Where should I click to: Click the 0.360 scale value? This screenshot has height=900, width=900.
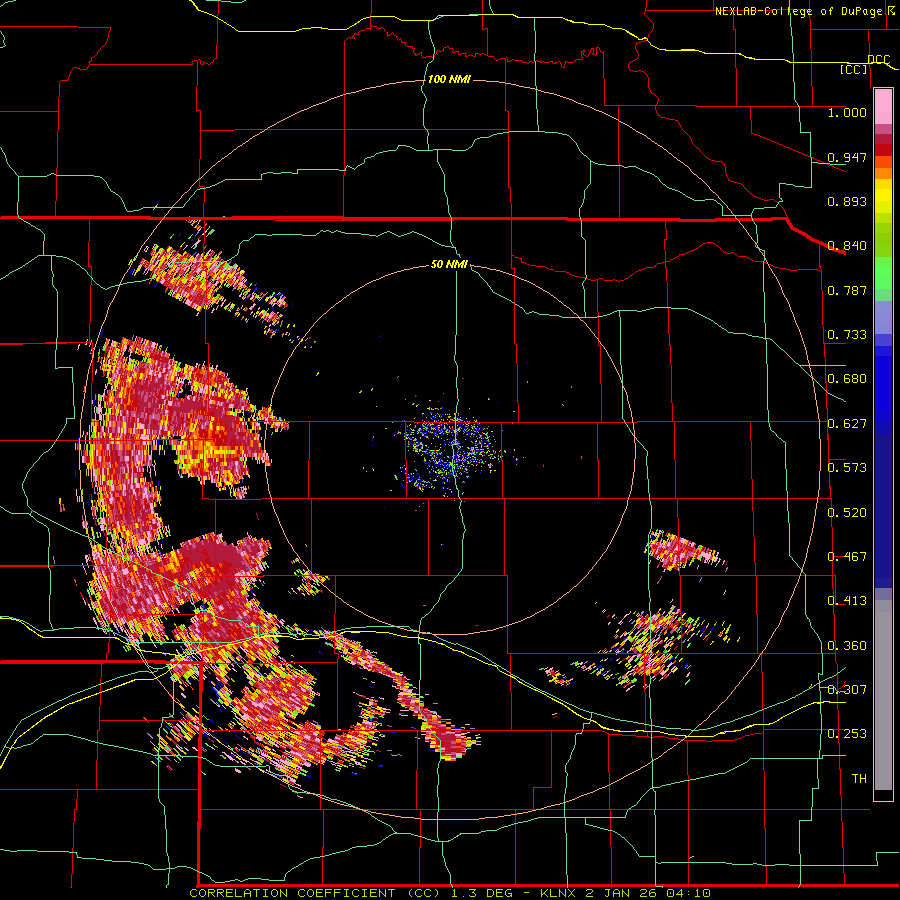tap(847, 645)
